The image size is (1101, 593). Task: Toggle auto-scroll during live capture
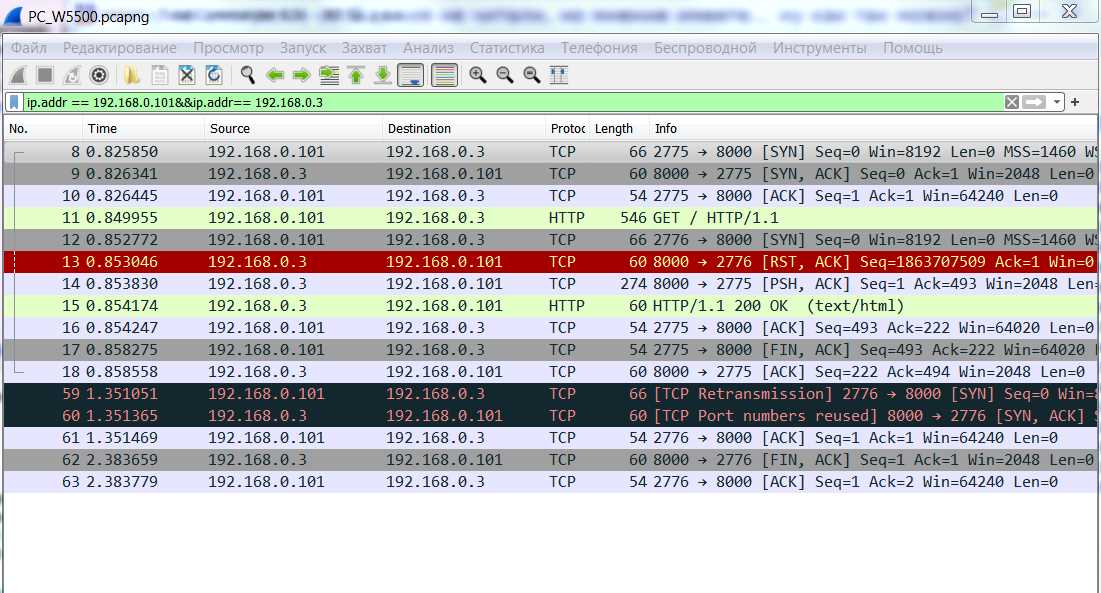point(410,75)
